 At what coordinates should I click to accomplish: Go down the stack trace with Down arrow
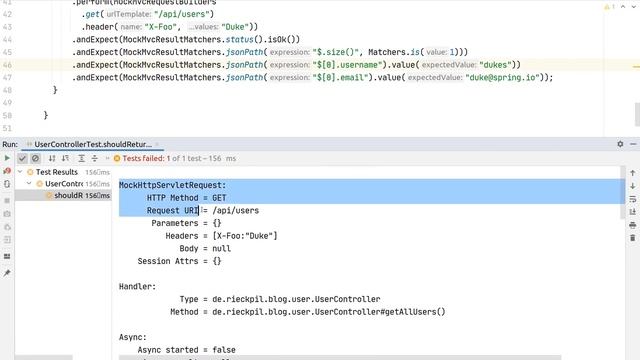[633, 186]
